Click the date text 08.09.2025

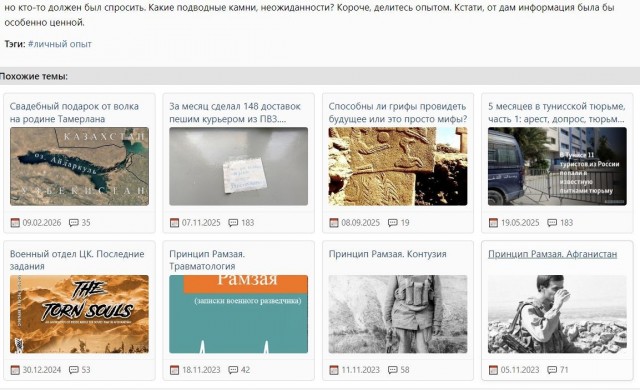click(360, 223)
